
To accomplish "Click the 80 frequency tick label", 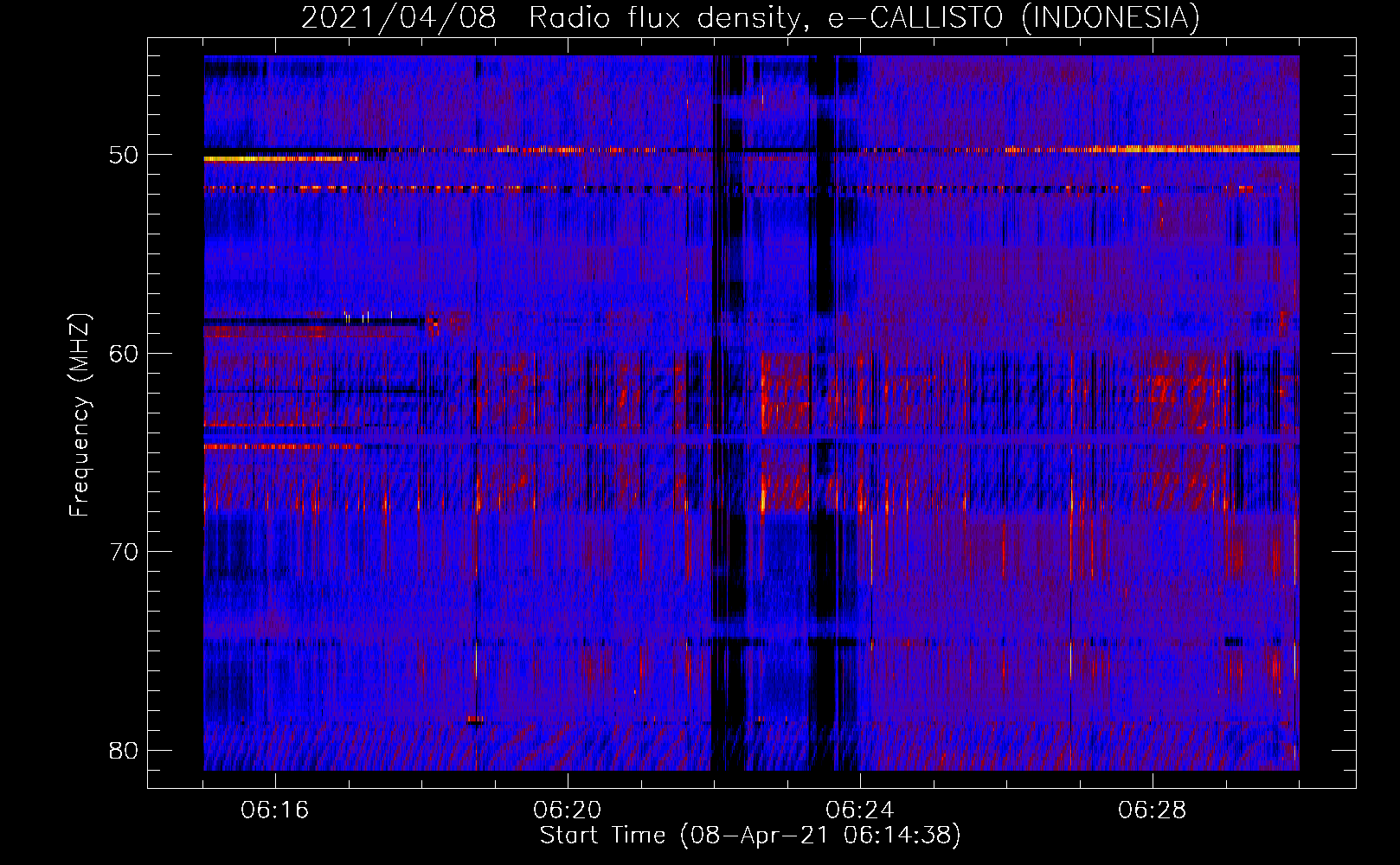I will (124, 750).
